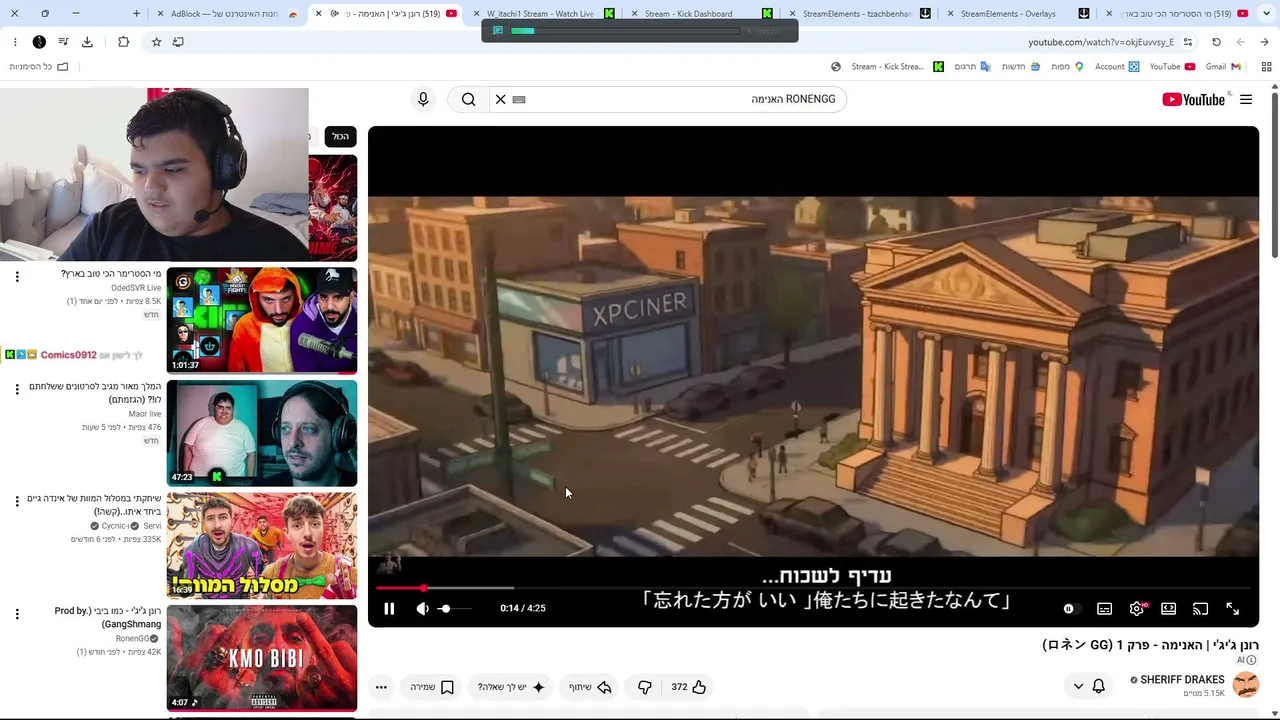Save the video with the שמירה button
The height and width of the screenshot is (720, 1280).
click(432, 687)
